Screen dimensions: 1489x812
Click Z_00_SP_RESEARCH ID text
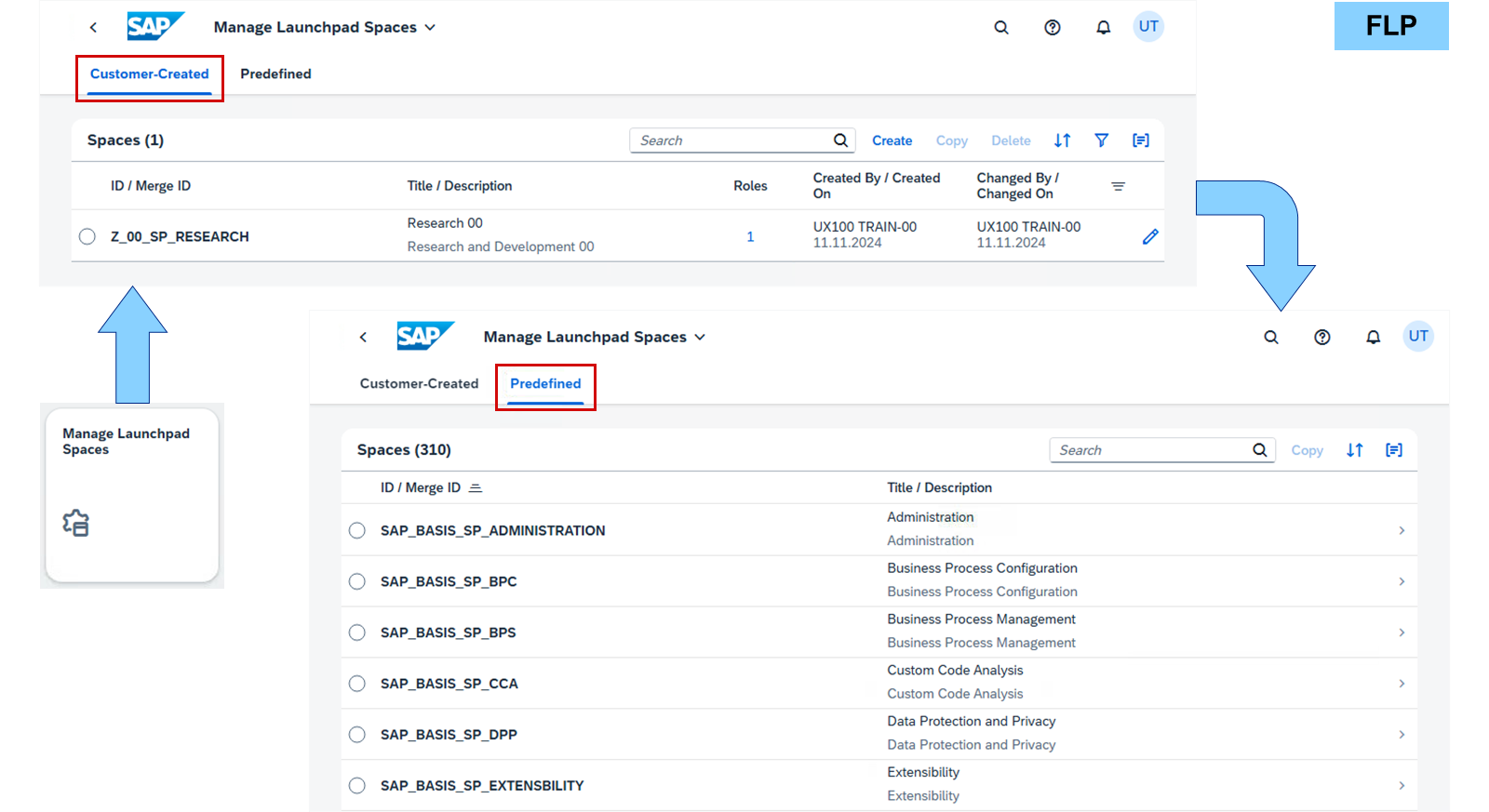tap(180, 236)
